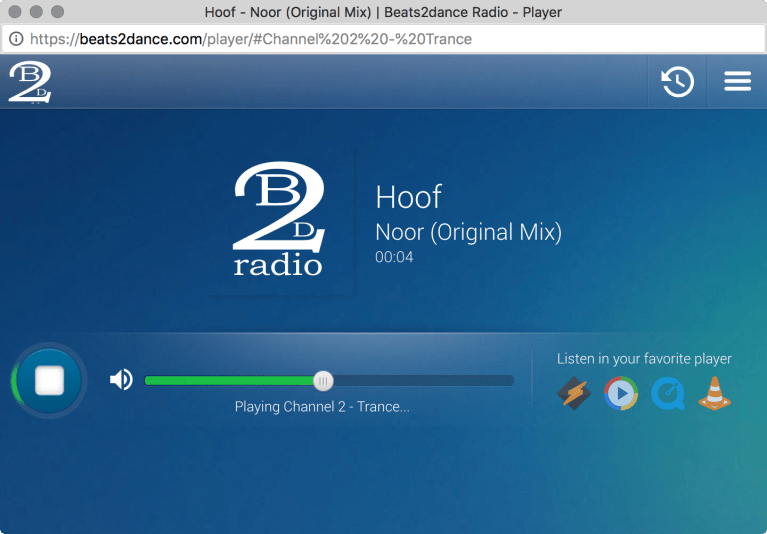Image resolution: width=767 pixels, height=534 pixels.
Task: Click the unfilled dark part of volume bar
Action: pos(420,380)
